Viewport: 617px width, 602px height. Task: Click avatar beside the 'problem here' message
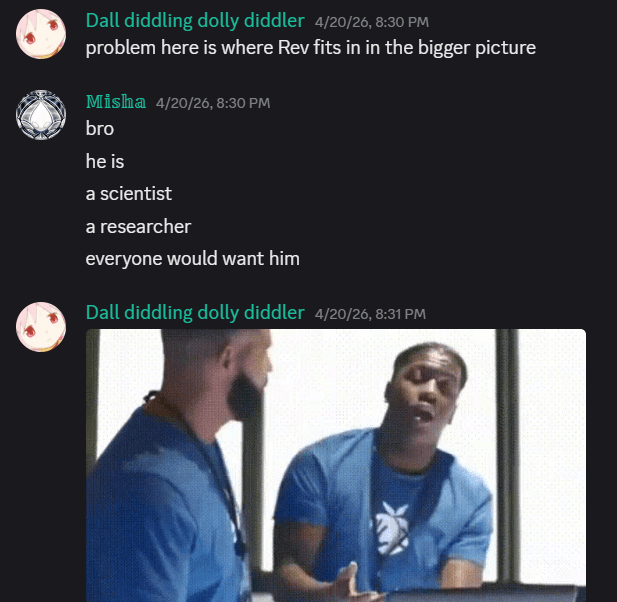41,34
